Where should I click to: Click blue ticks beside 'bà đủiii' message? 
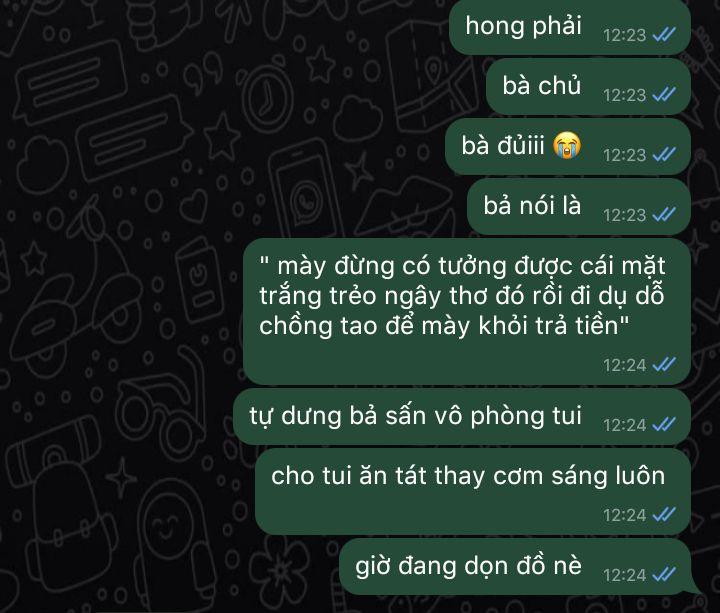click(x=664, y=155)
